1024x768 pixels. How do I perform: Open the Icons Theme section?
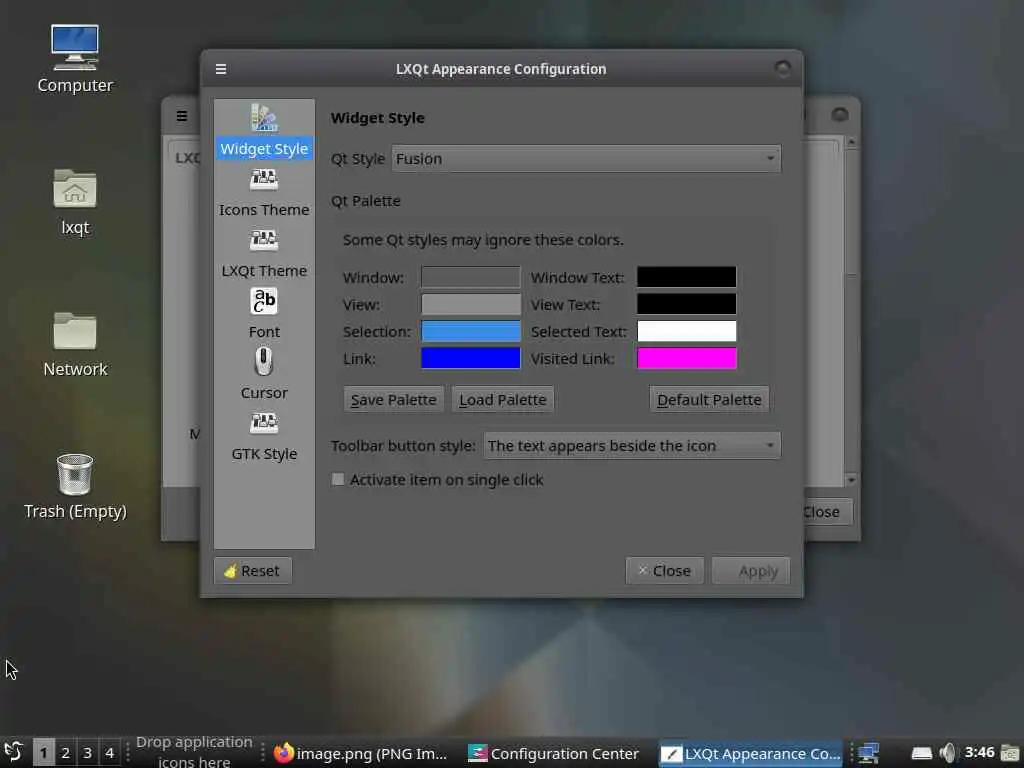[x=264, y=193]
